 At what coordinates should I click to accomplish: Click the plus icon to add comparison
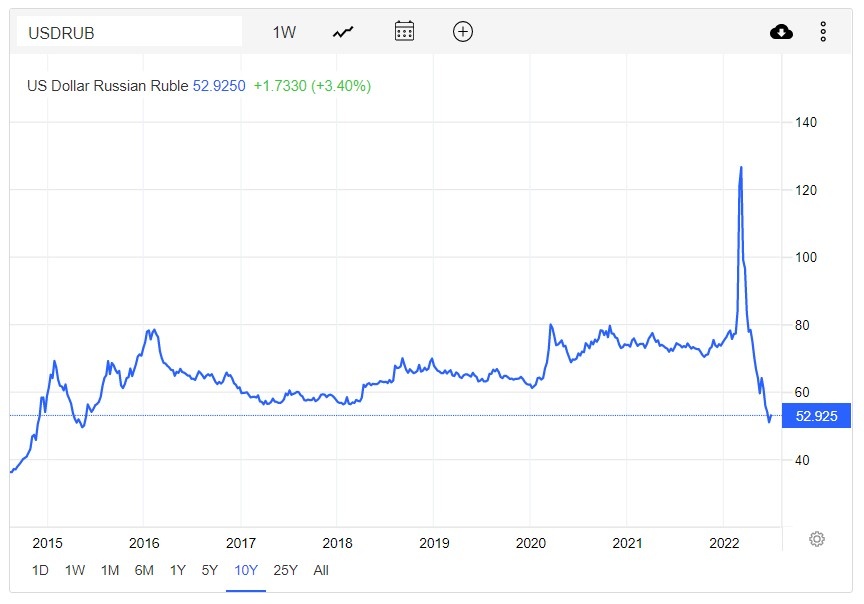[x=462, y=31]
